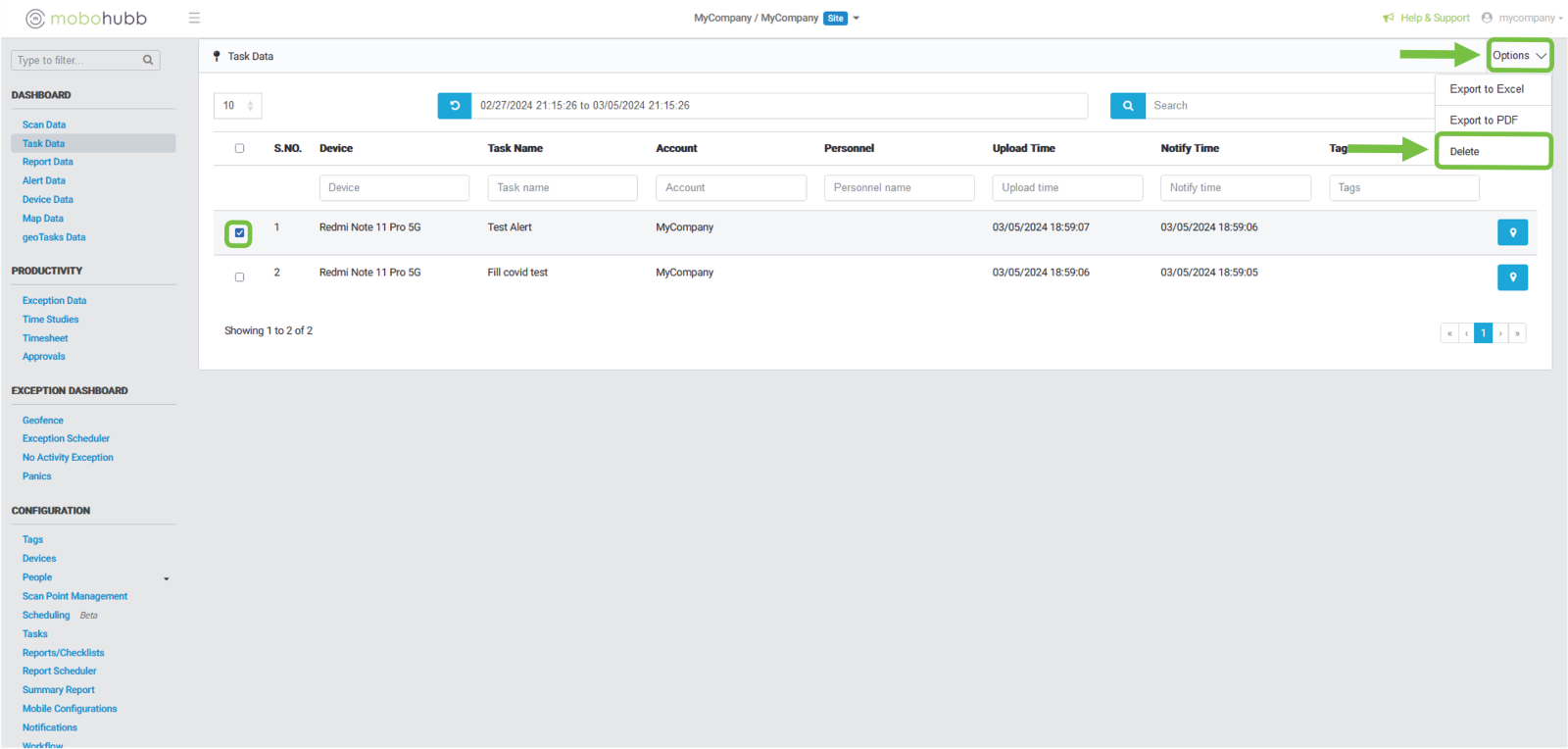This screenshot has width=1568, height=749.
Task: Uncheck the Test Alert row checkbox
Action: click(239, 233)
